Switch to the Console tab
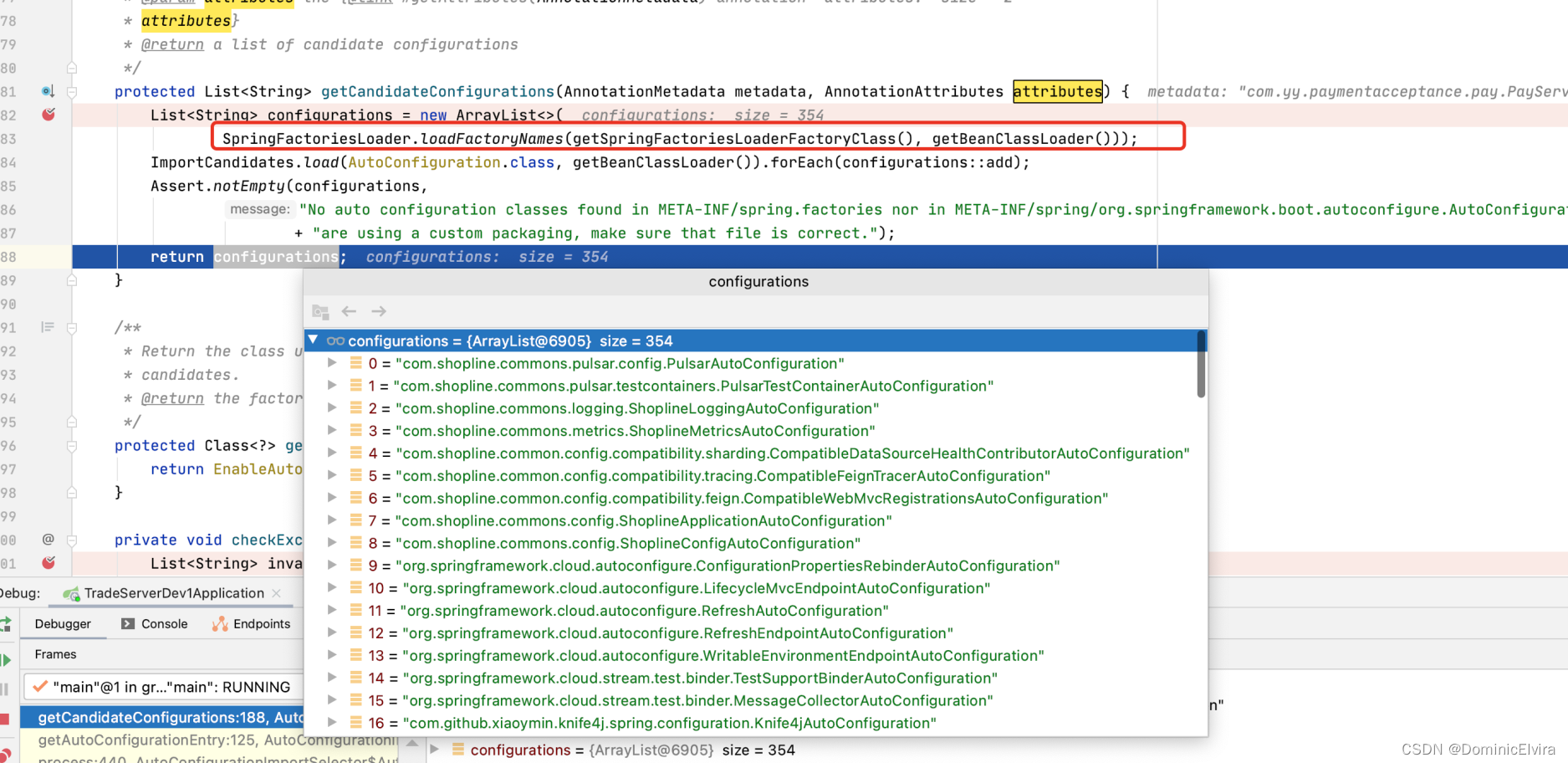Image resolution: width=1568 pixels, height=763 pixels. [x=155, y=624]
